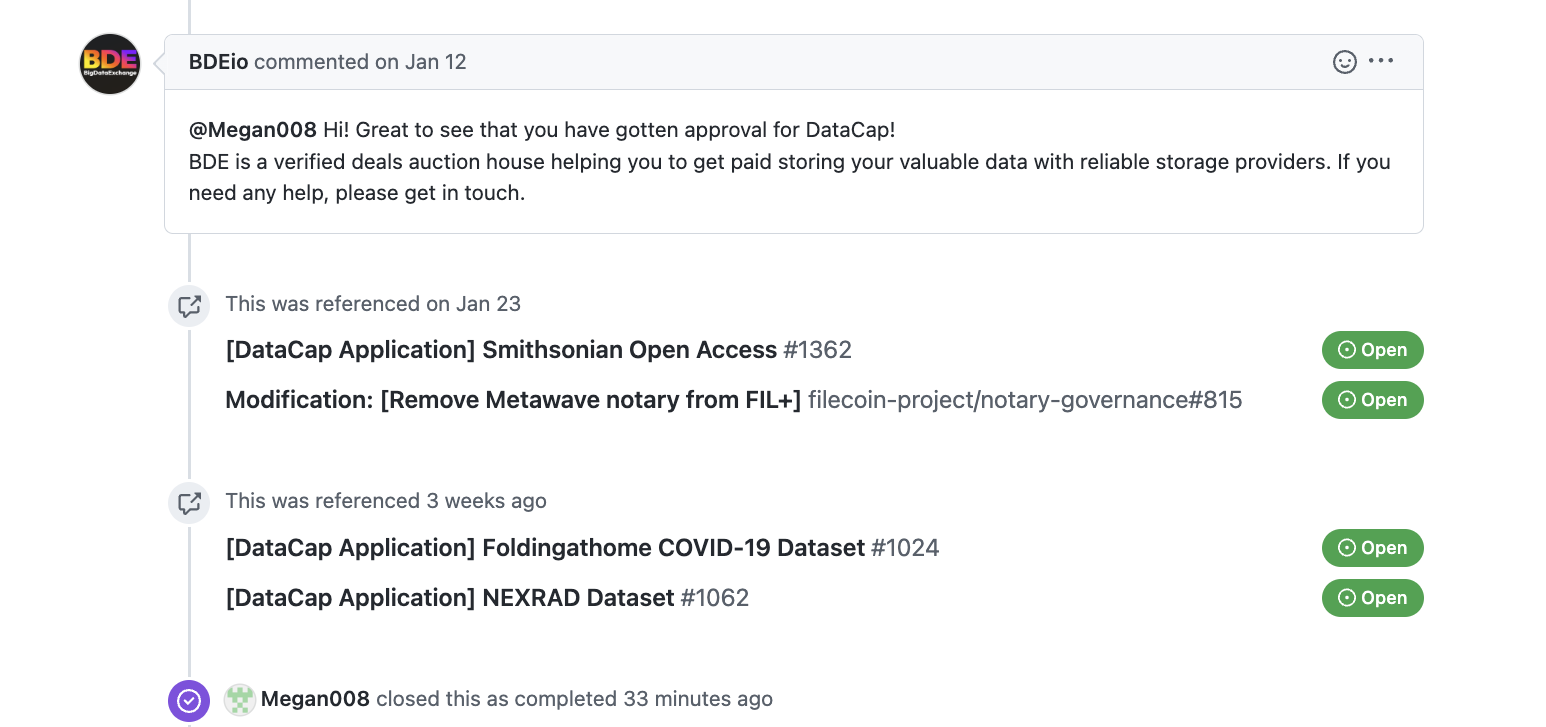This screenshot has height=727, width=1546.
Task: Click the cross-reference icon for the 3-weeks-ago references
Action: 188,502
